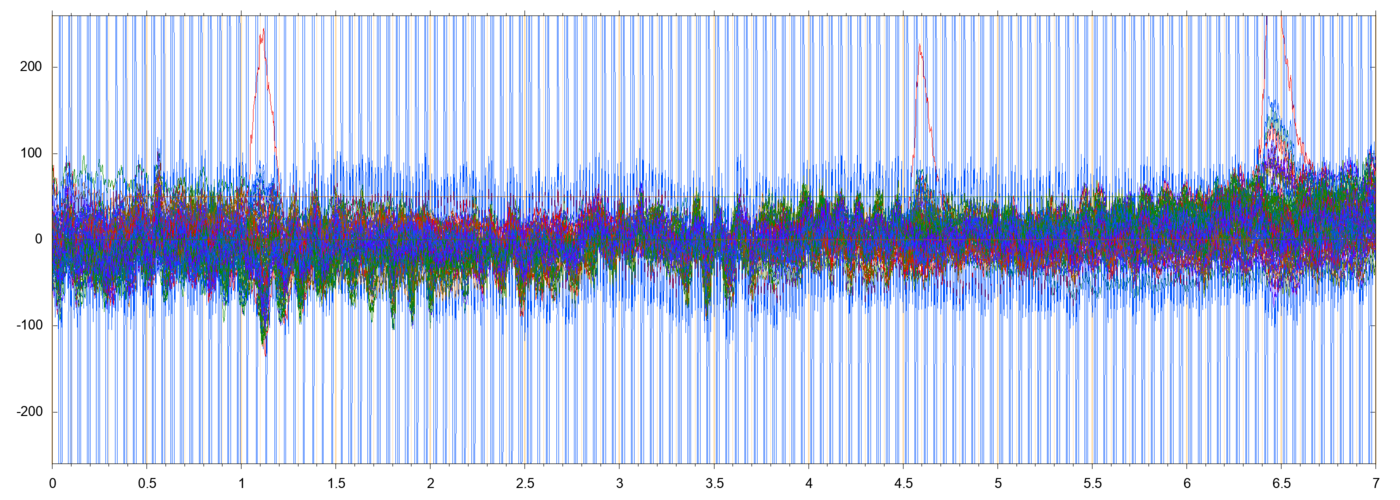Click the x-axis label 2.5
This screenshot has height=500, width=1400.
click(525, 482)
